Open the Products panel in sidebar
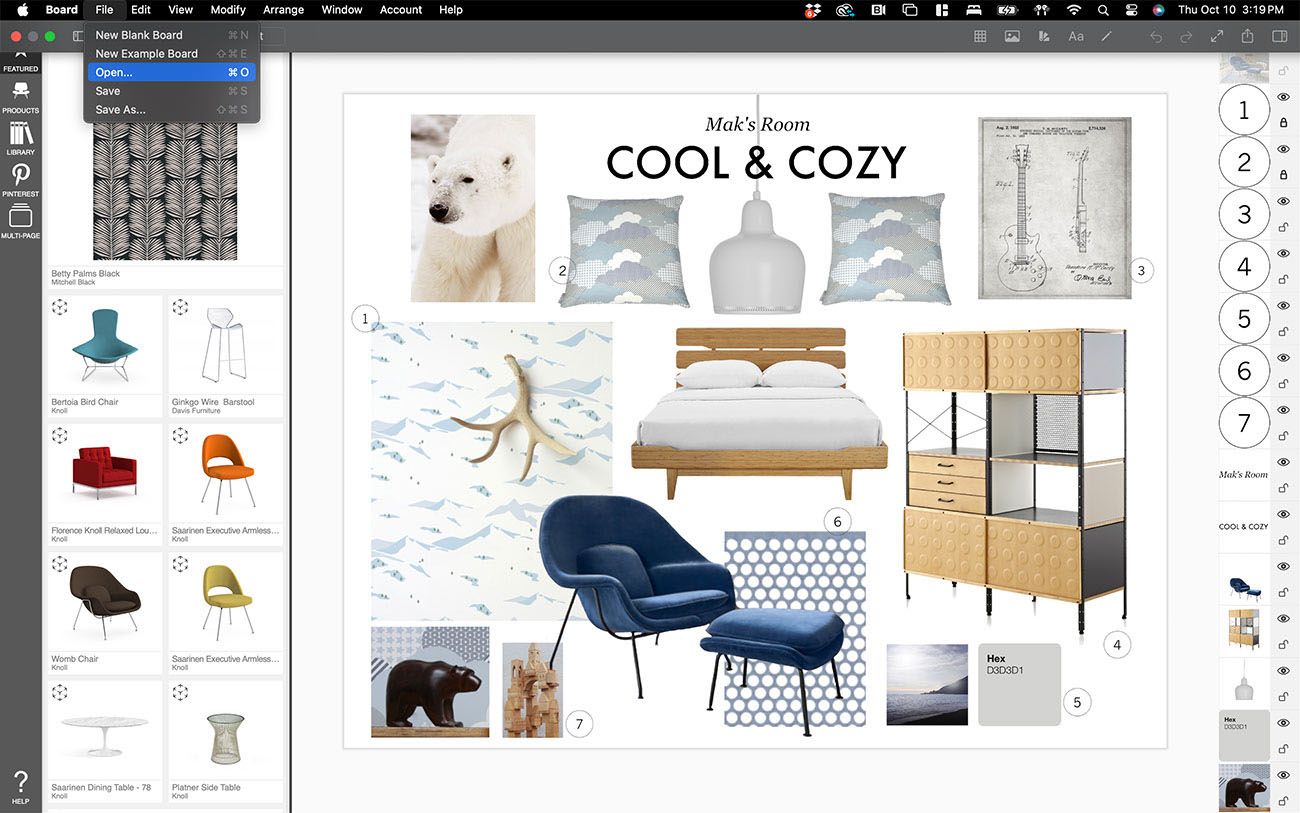Image resolution: width=1300 pixels, height=813 pixels. click(20, 97)
